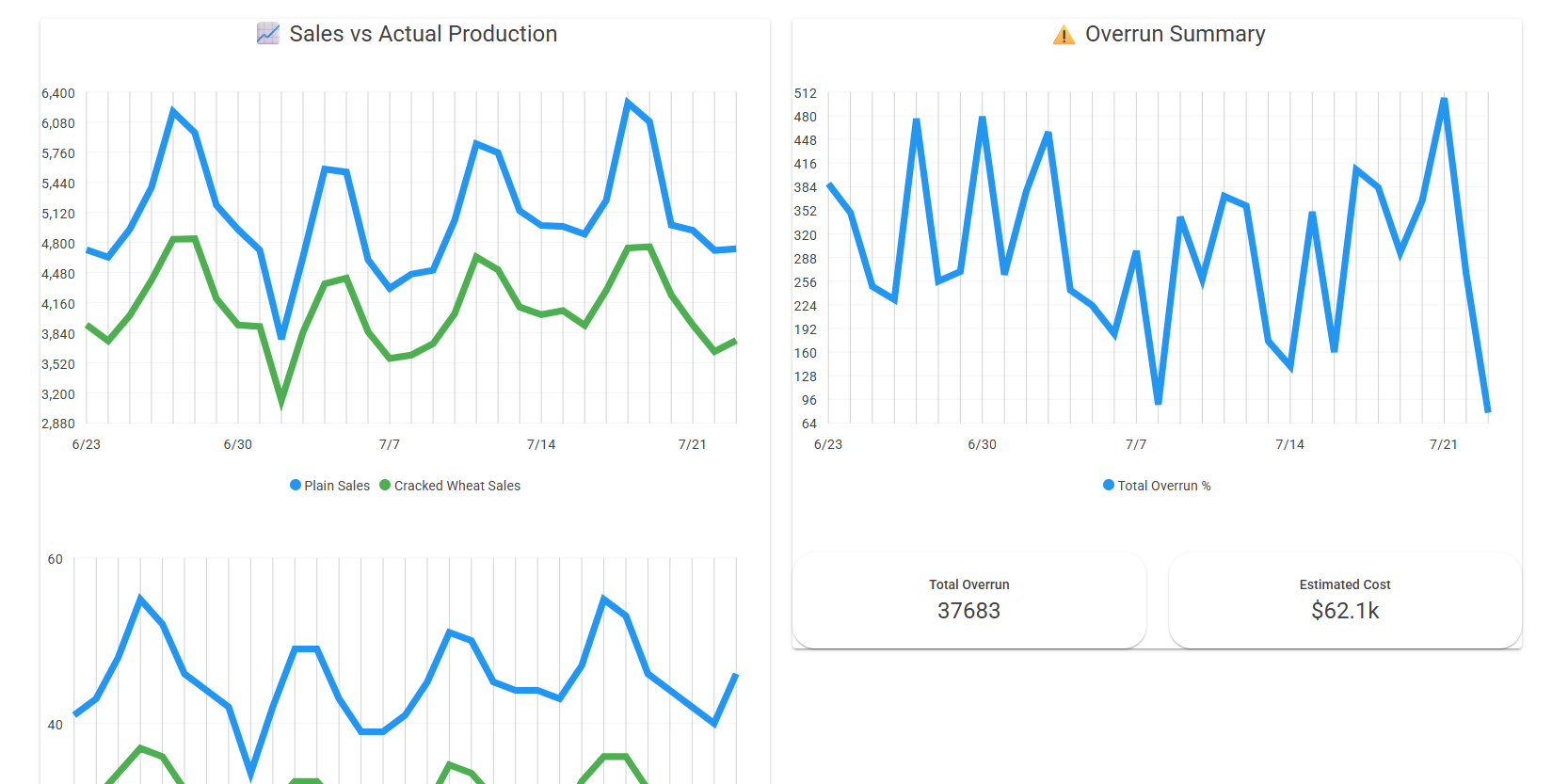
Task: Click the 256 y-axis label on the overrun chart
Action: (x=806, y=282)
